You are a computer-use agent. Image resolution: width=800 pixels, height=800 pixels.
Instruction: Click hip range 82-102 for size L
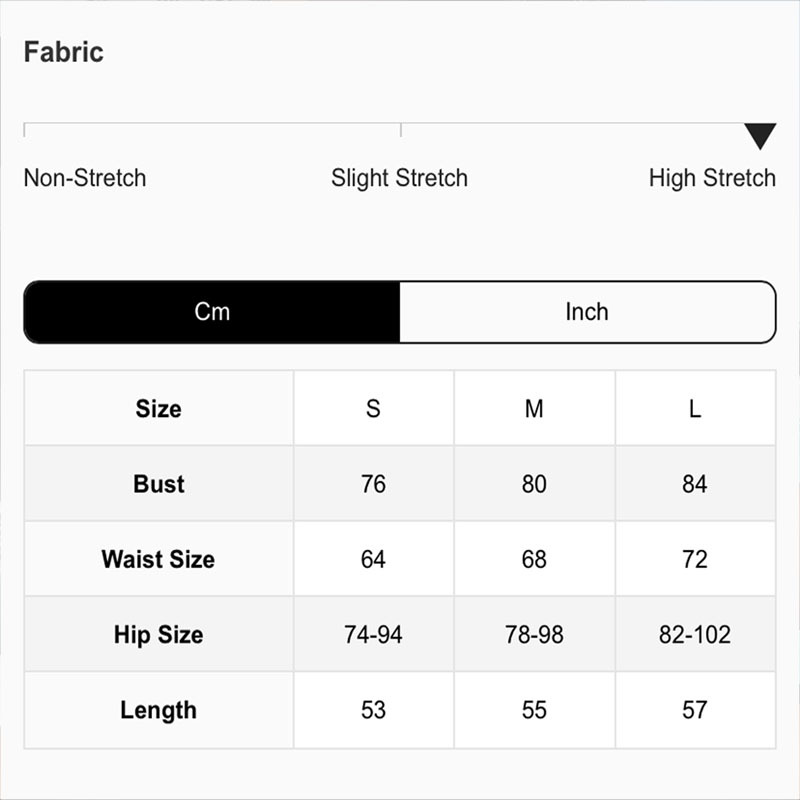pos(695,635)
